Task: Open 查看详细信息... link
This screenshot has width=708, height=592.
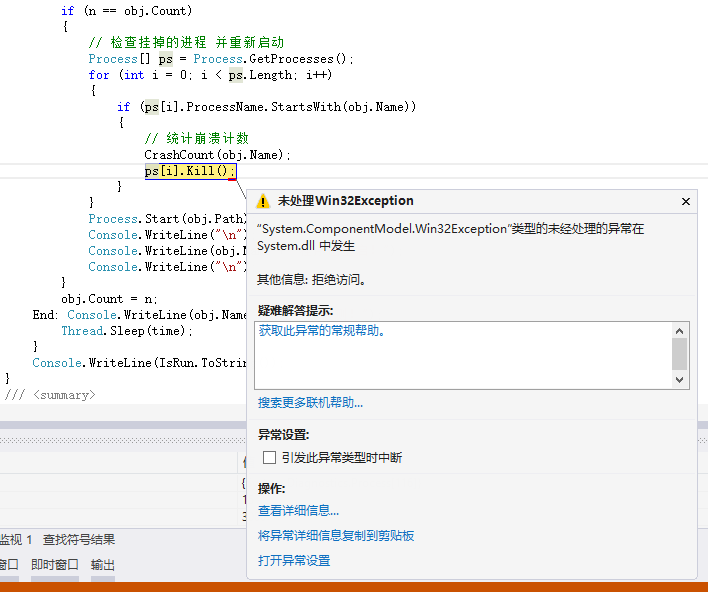Action: coord(298,511)
